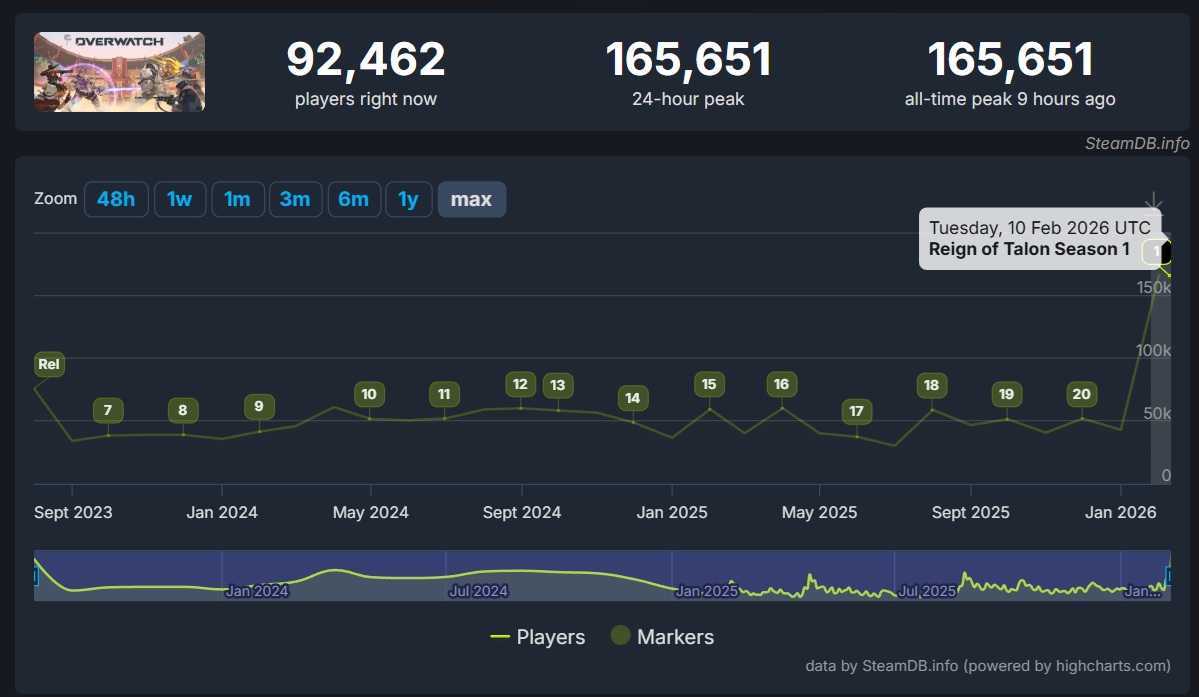Select the 1m zoom range
Viewport: 1199px width, 697px height.
tap(237, 199)
